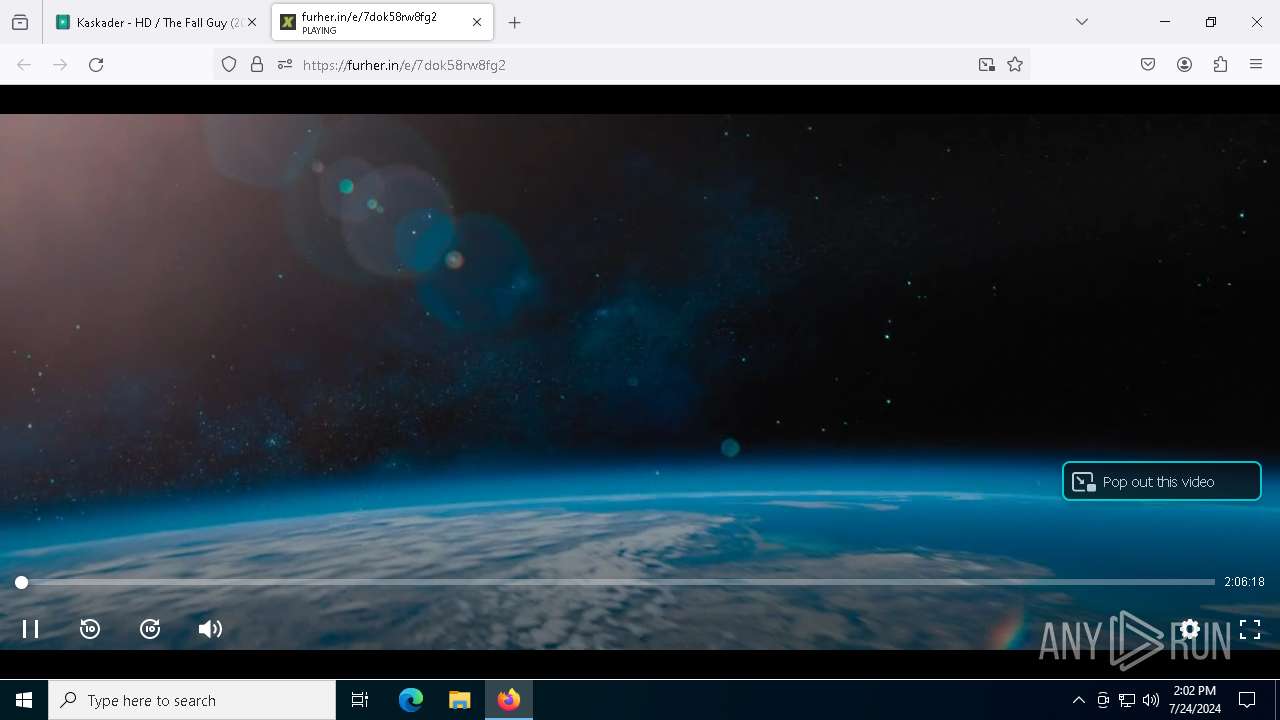The height and width of the screenshot is (720, 1280).
Task: Toggle picture-in-picture from address bar
Action: 987,65
